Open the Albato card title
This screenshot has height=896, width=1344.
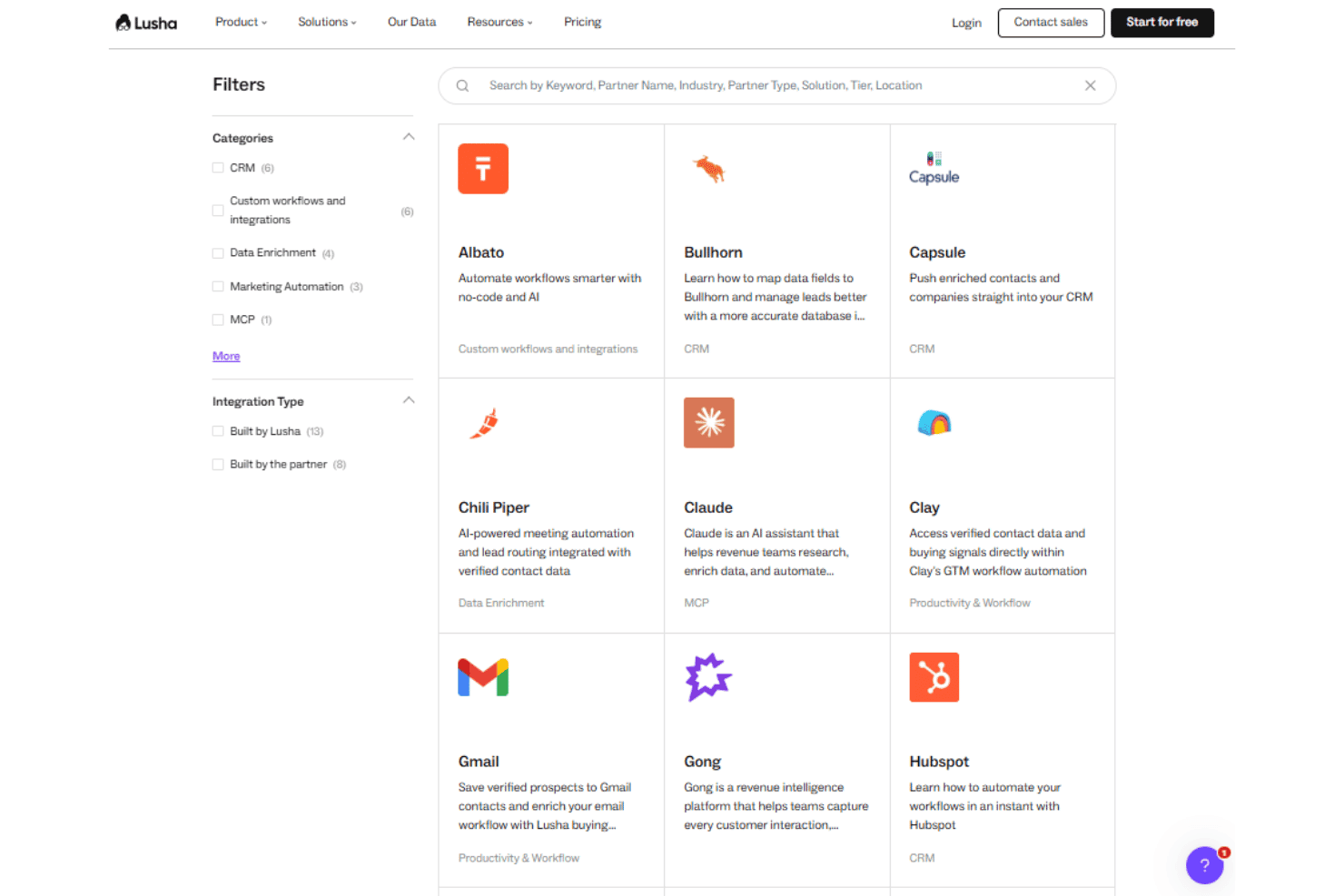[x=481, y=252]
